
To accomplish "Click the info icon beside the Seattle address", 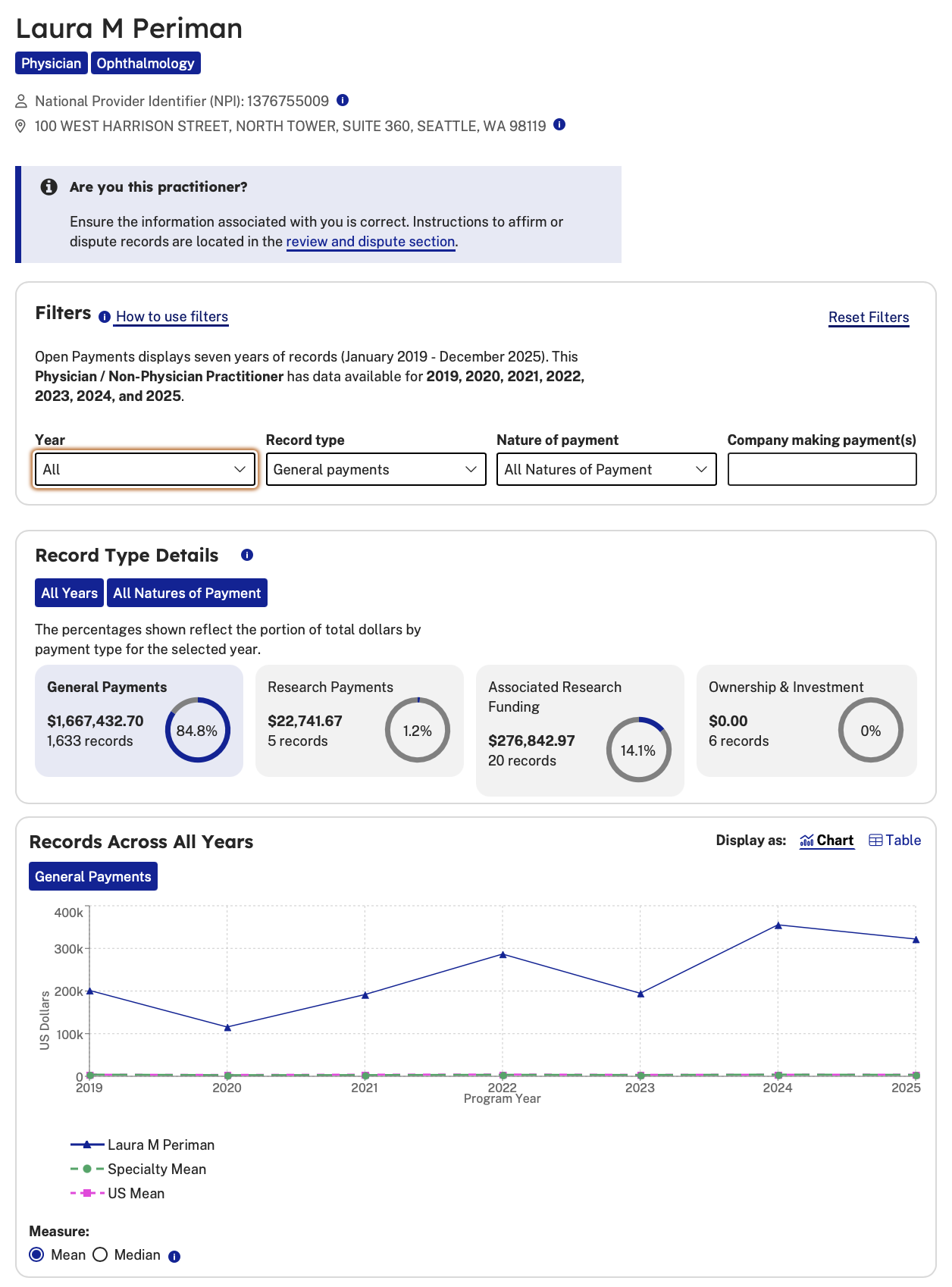I will (559, 124).
